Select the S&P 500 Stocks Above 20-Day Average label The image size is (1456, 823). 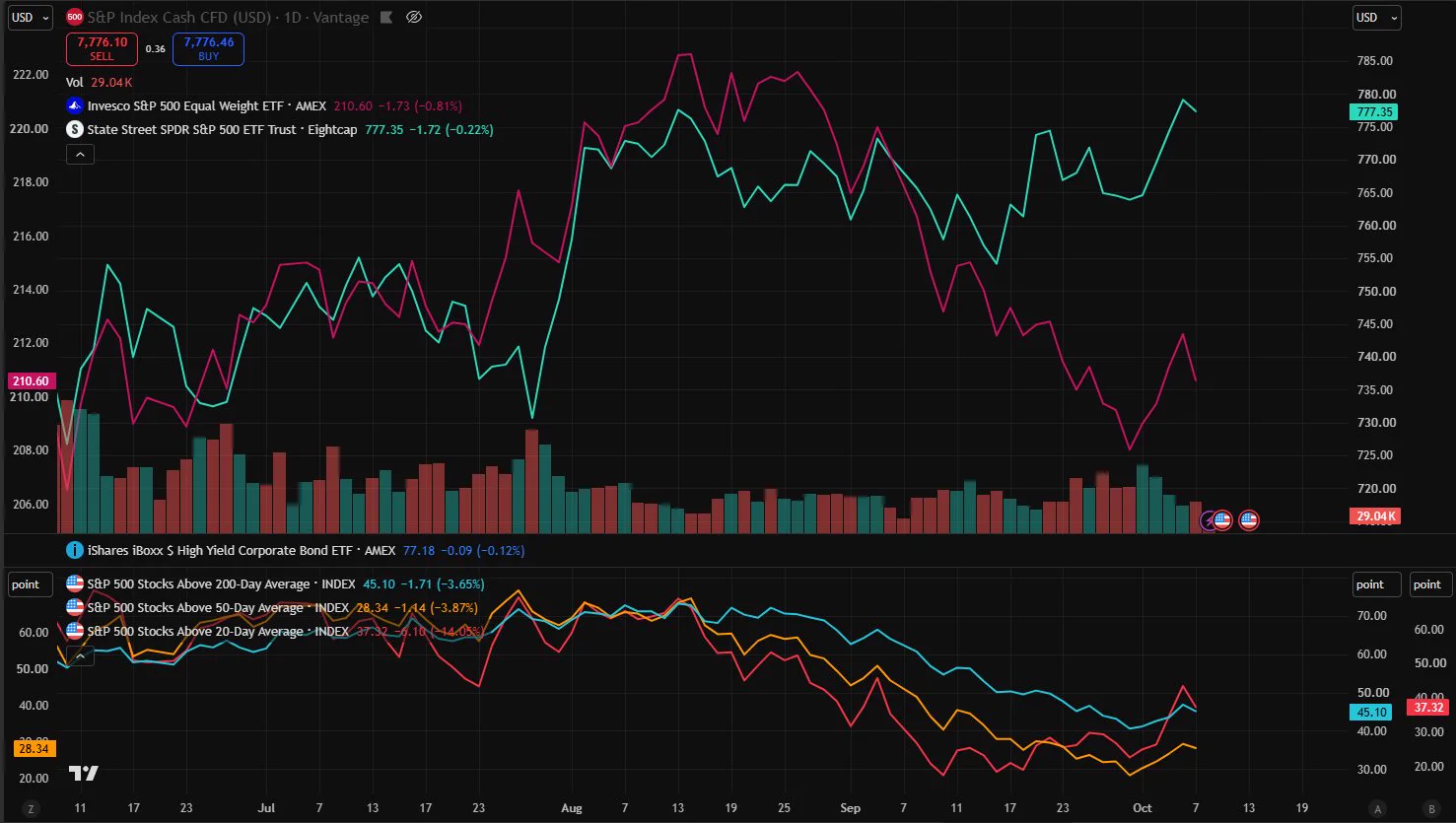coord(218,631)
